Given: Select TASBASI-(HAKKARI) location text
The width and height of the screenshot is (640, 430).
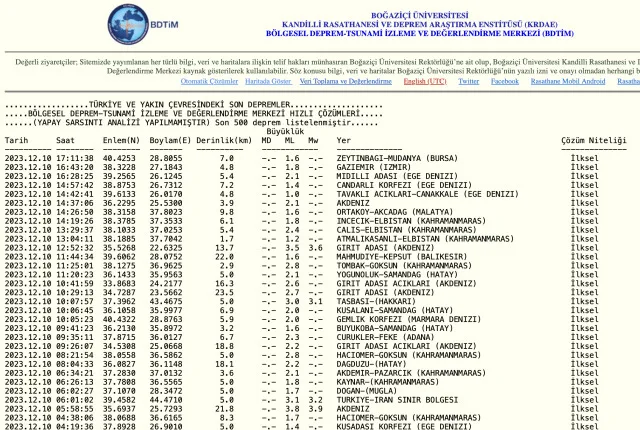Looking at the screenshot, I should tap(376, 301).
